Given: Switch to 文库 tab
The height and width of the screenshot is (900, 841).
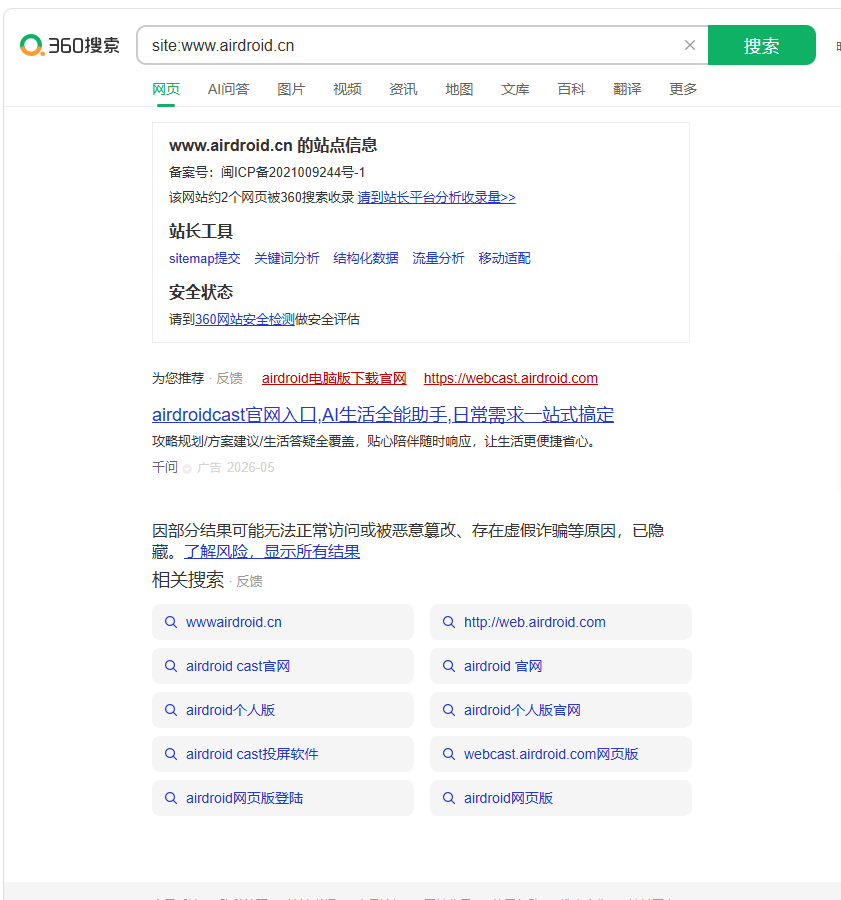Looking at the screenshot, I should click(515, 90).
